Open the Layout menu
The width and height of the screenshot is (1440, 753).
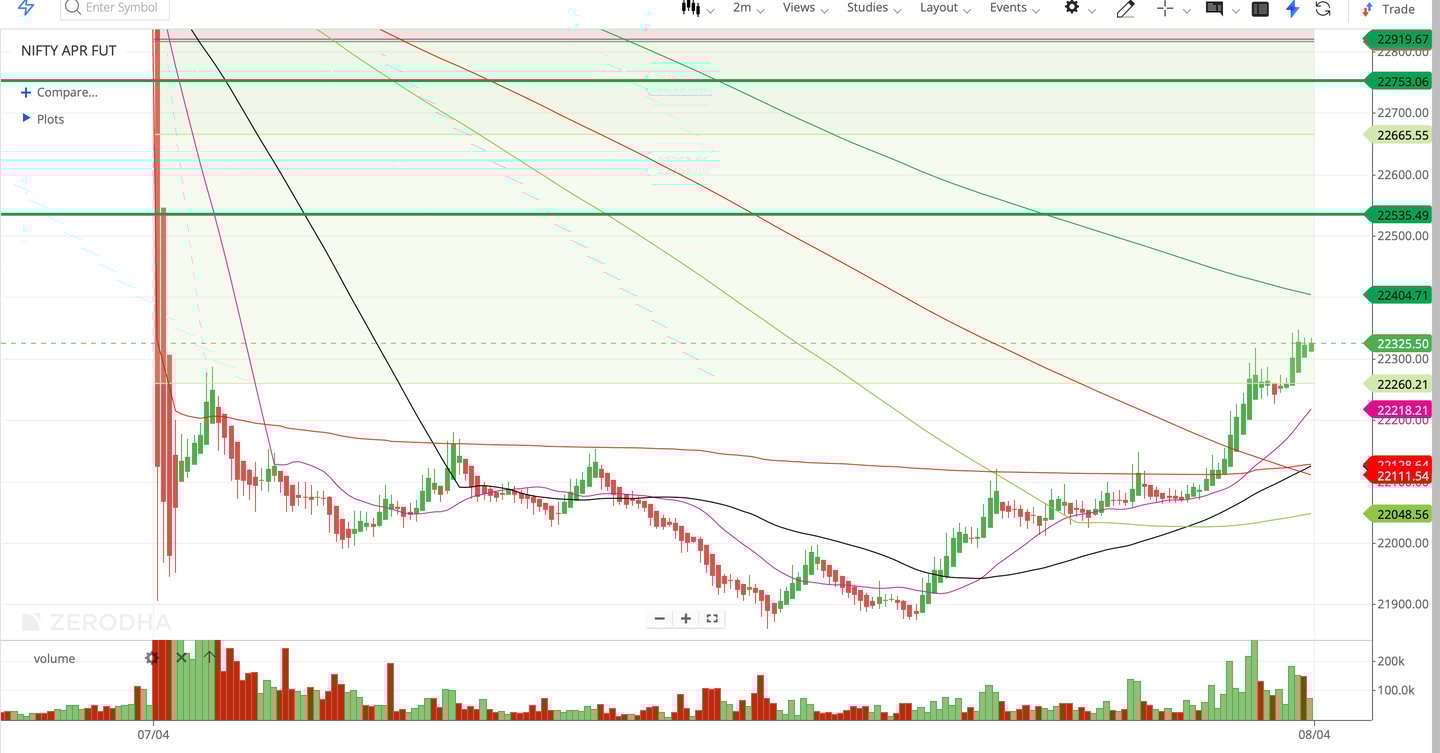(945, 8)
